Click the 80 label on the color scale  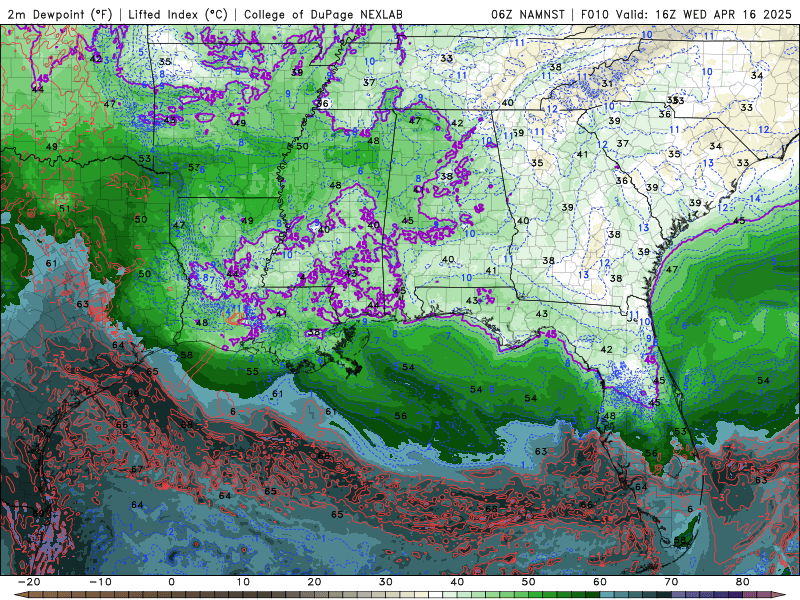[x=743, y=582]
